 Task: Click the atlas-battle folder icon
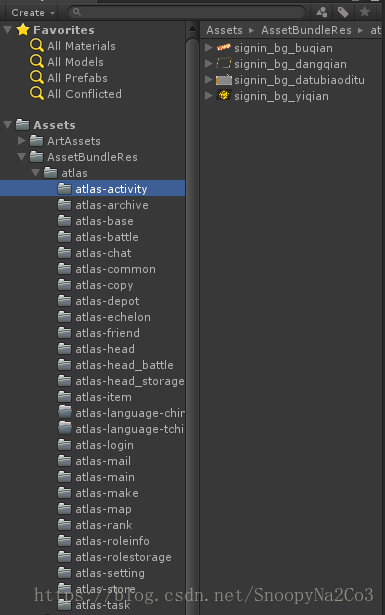pyautogui.click(x=64, y=237)
